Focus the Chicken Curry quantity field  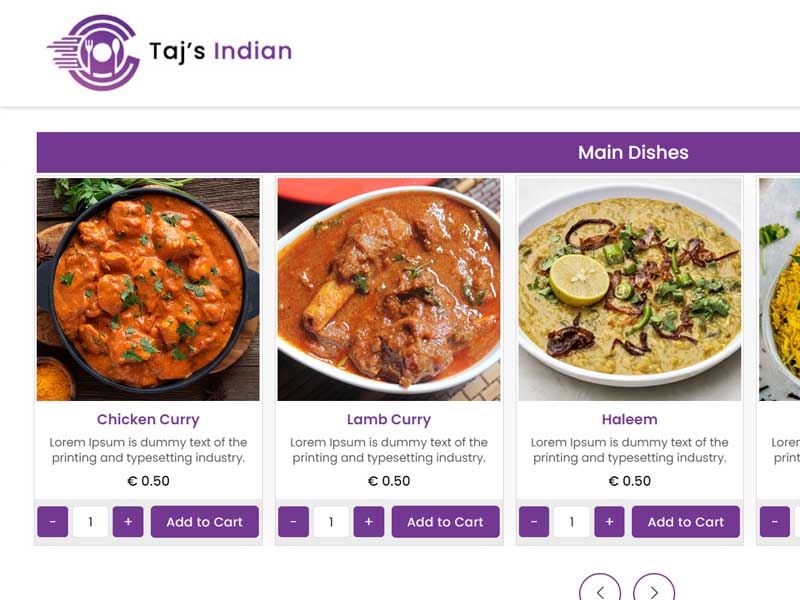90,521
